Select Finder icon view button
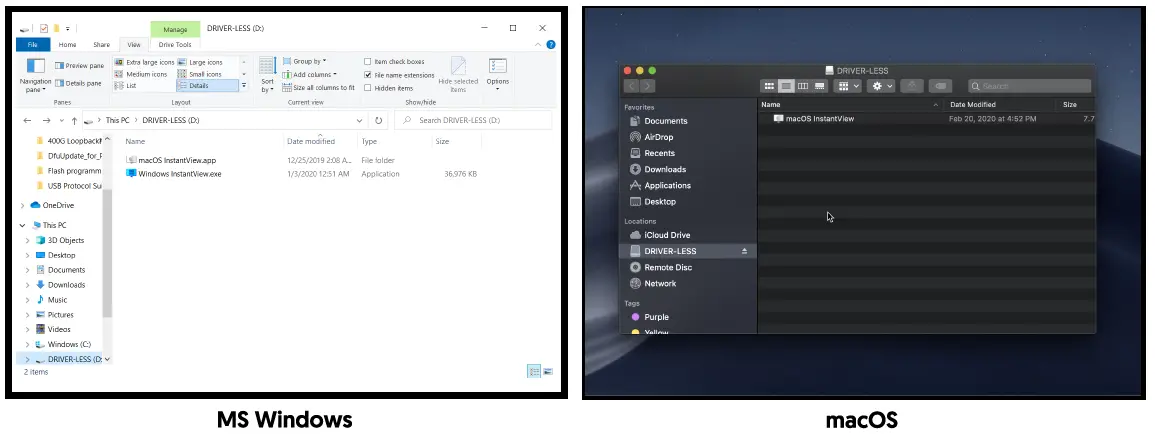The width and height of the screenshot is (1155, 439). coord(769,86)
